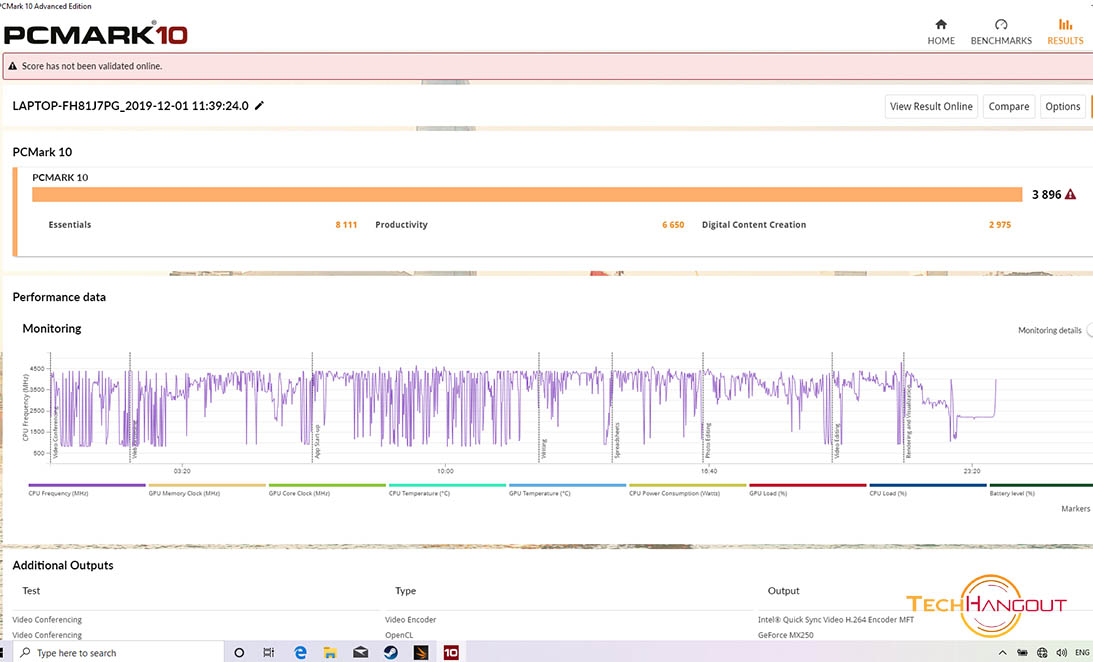The height and width of the screenshot is (662, 1093).
Task: Click the Results bar chart icon
Action: [1065, 24]
